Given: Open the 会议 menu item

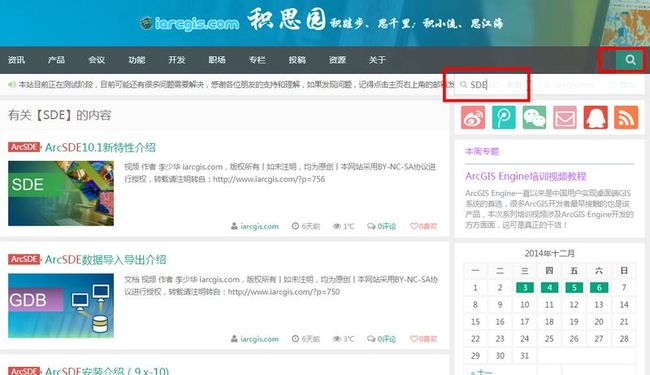Looking at the screenshot, I should [97, 60].
